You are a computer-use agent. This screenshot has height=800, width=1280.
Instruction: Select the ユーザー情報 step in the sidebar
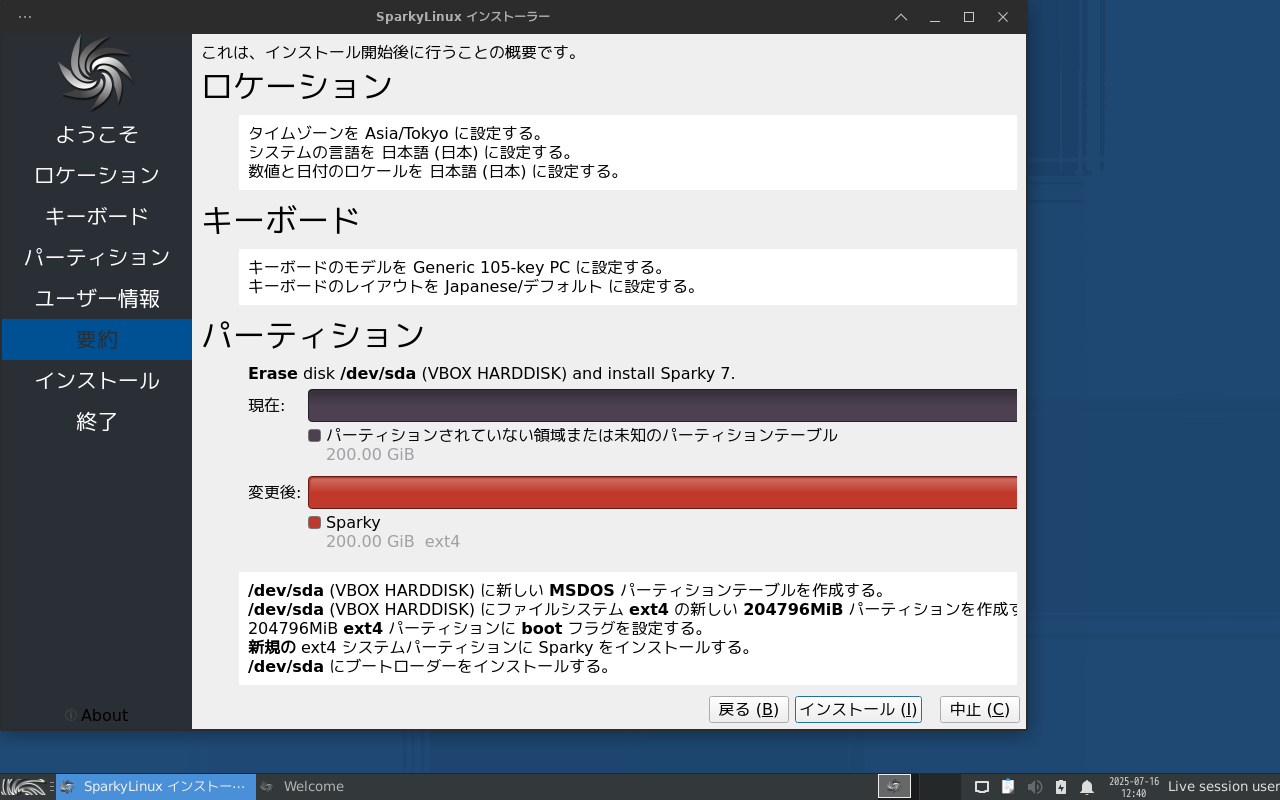tap(97, 298)
